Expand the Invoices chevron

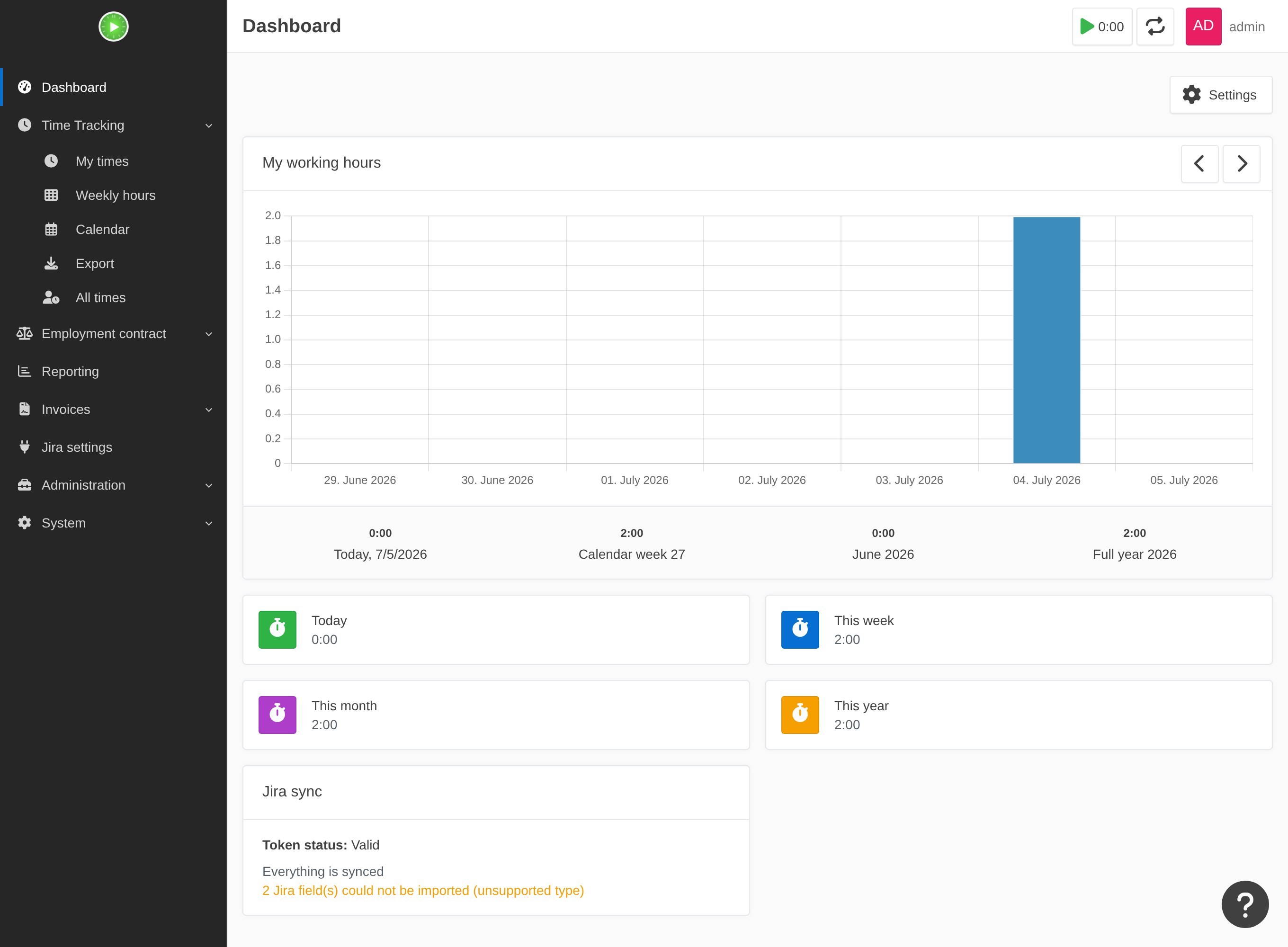pyautogui.click(x=209, y=410)
